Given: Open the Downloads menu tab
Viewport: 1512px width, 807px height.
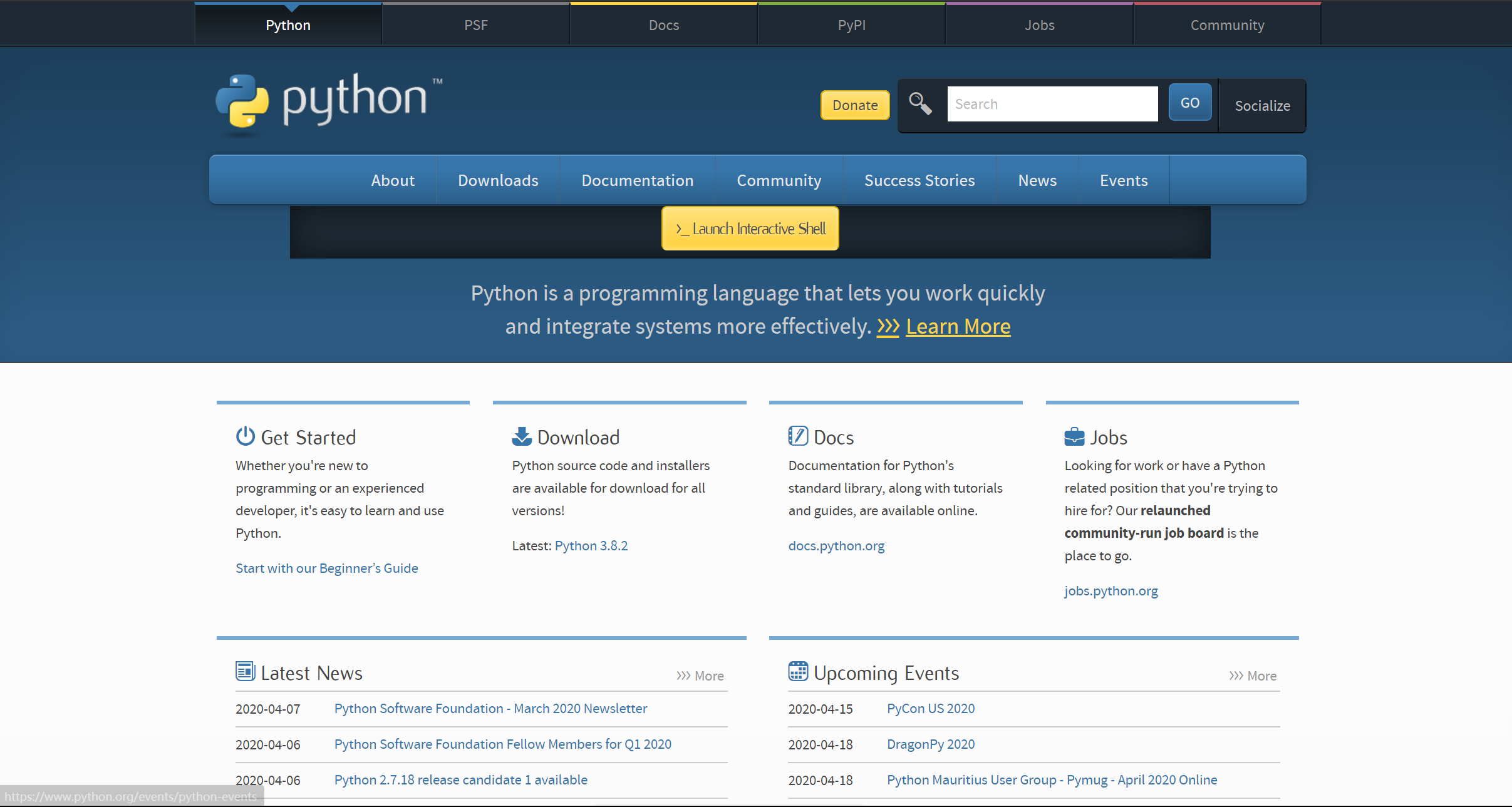Looking at the screenshot, I should [x=497, y=180].
